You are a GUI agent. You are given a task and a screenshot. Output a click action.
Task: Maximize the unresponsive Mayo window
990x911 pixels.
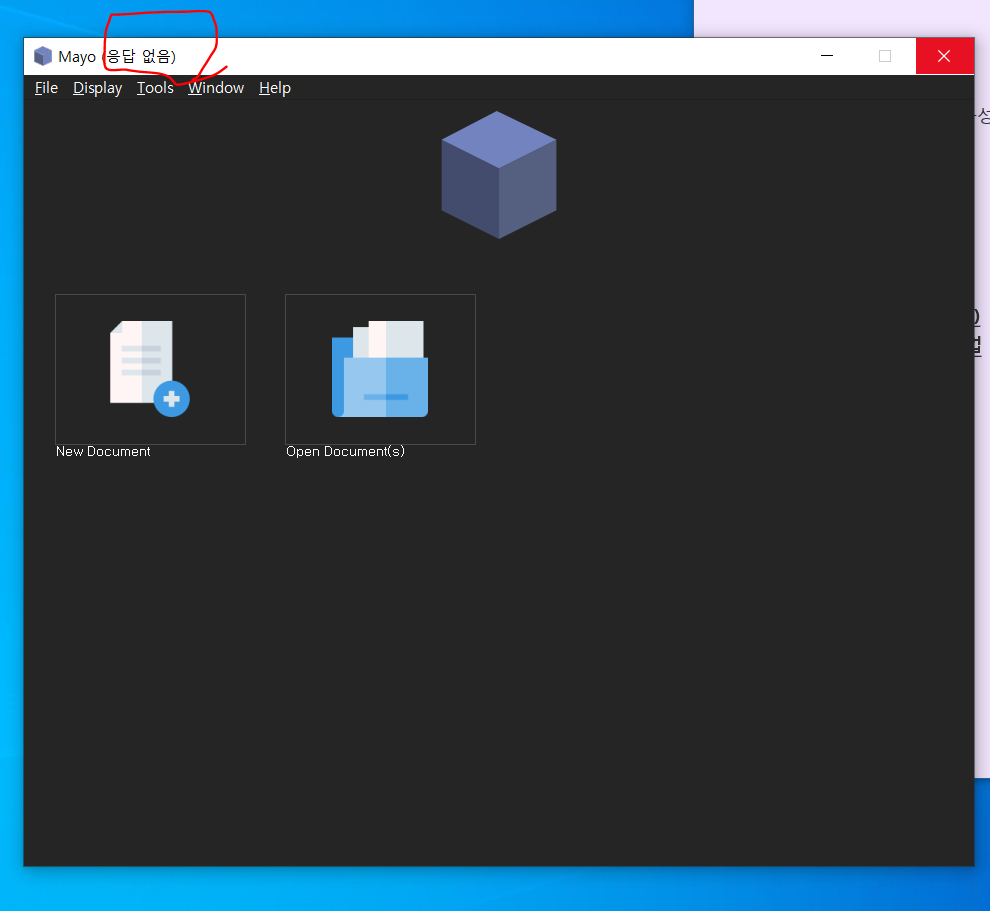tap(885, 56)
